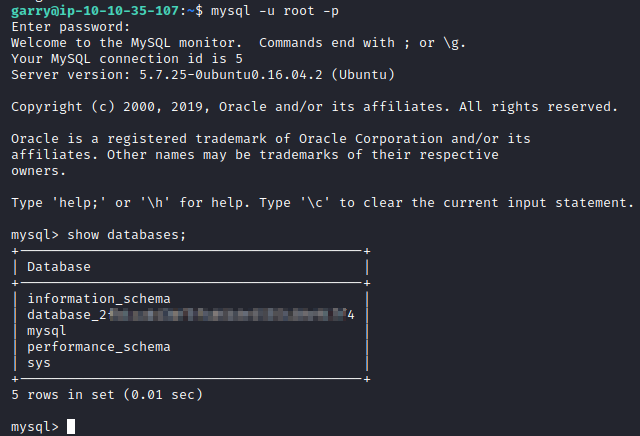Viewport: 640px width, 436px height.
Task: Click the 'Copyright (c) 2000, 2019' line
Action: 313,107
